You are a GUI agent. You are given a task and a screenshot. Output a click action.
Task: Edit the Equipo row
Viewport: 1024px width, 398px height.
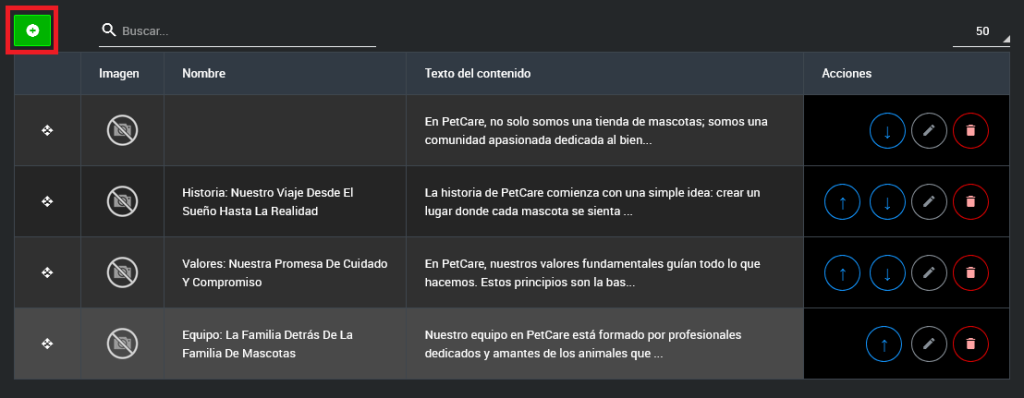929,344
